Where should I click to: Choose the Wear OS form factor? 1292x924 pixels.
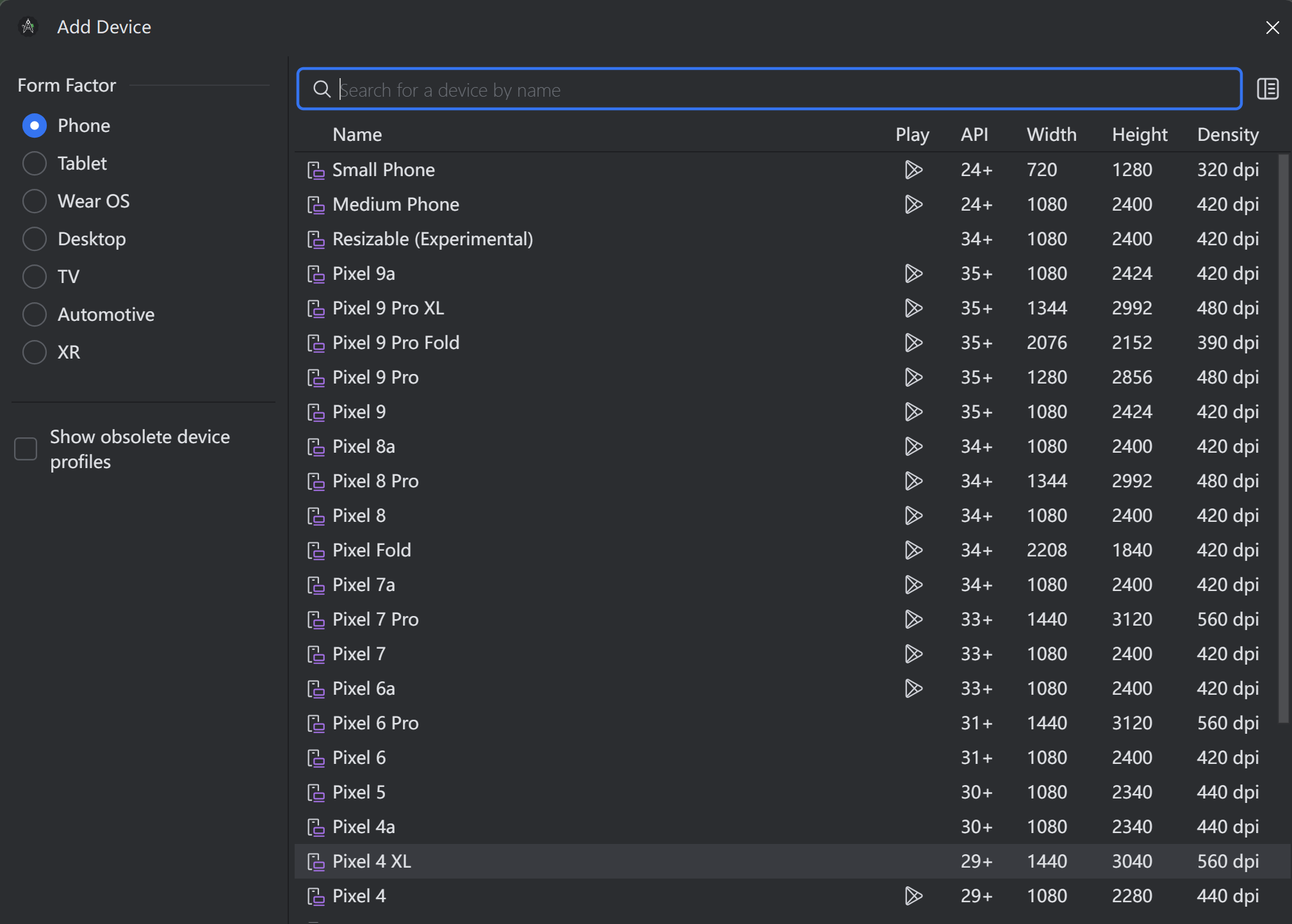point(35,201)
